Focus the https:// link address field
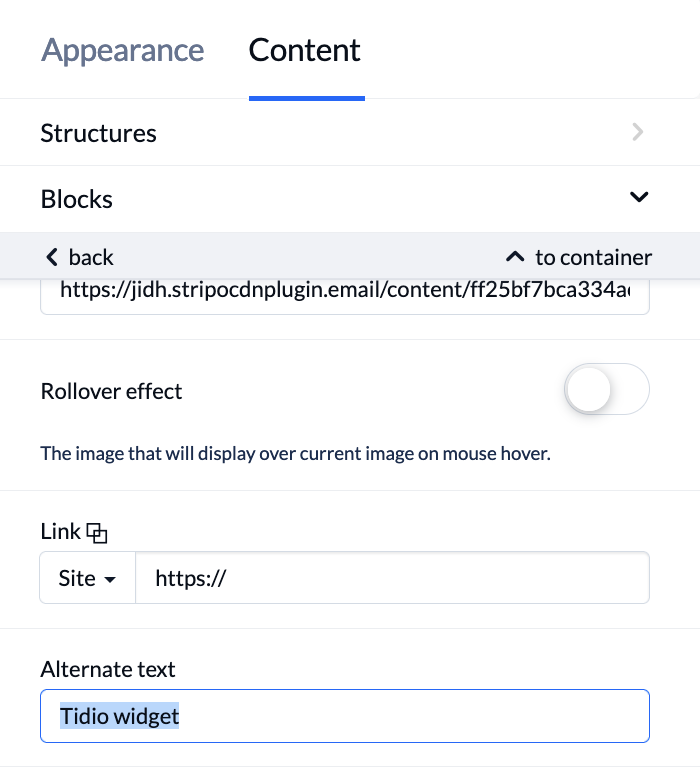This screenshot has height=770, width=700. 392,578
